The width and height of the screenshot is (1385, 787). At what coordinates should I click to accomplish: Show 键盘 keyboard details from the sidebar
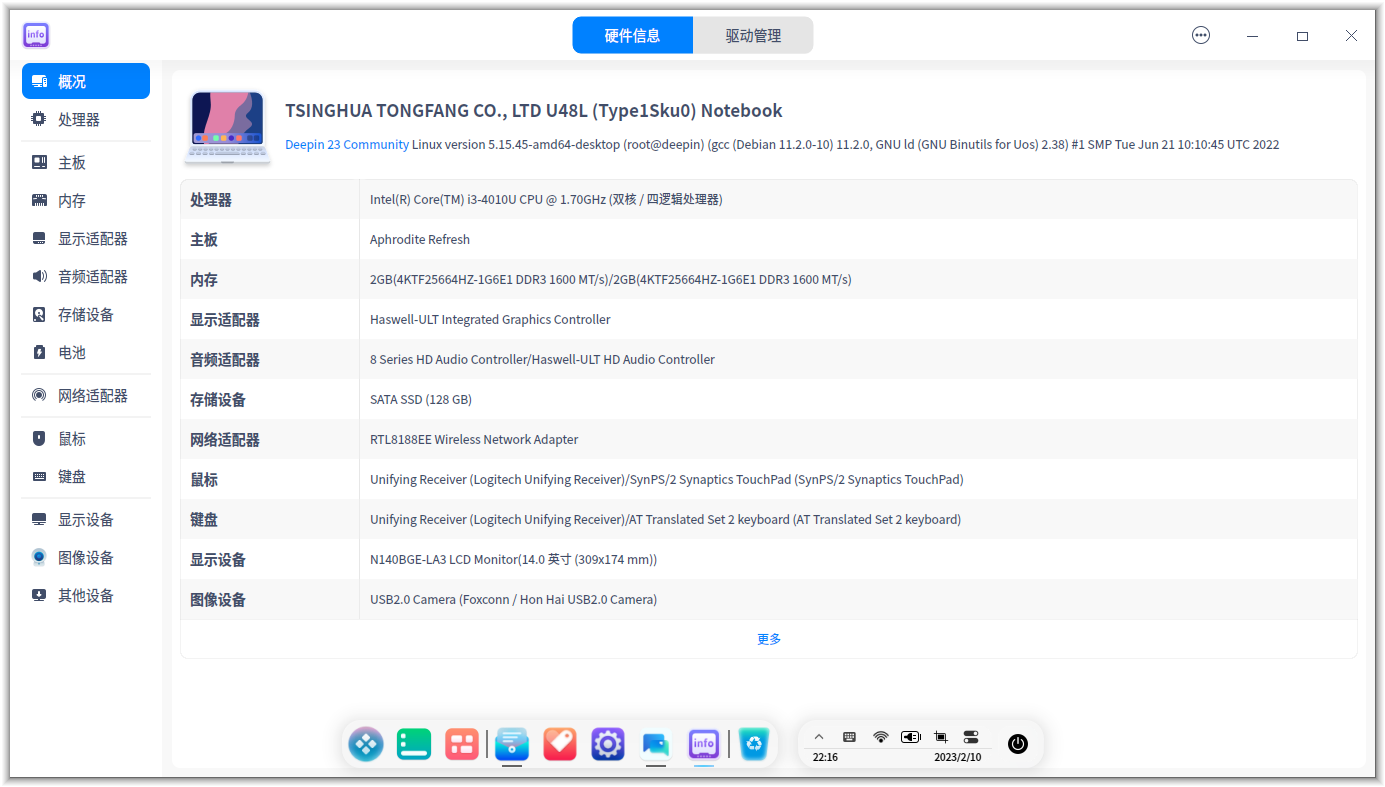[x=86, y=476]
